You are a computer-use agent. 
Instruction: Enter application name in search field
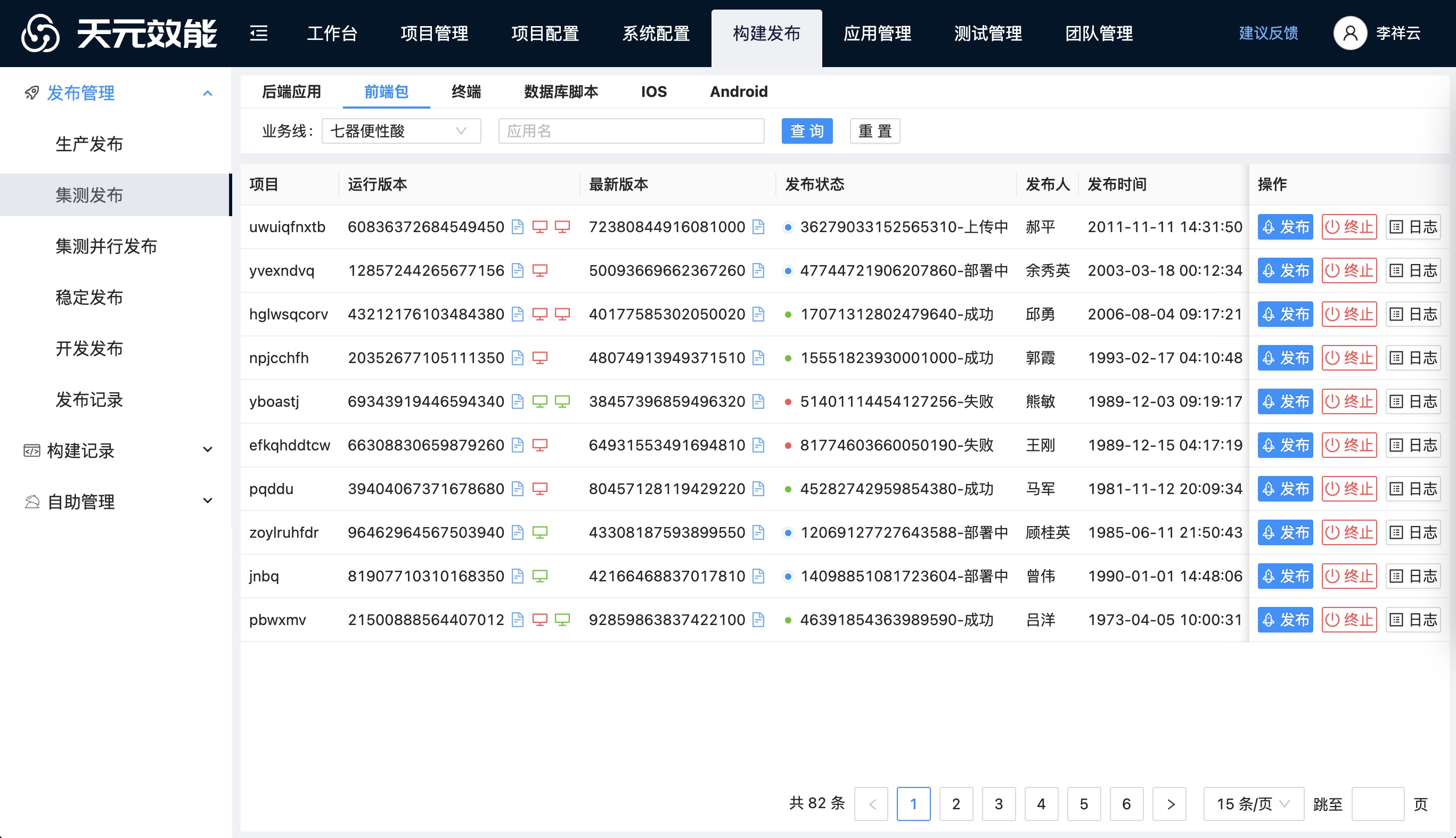point(632,131)
